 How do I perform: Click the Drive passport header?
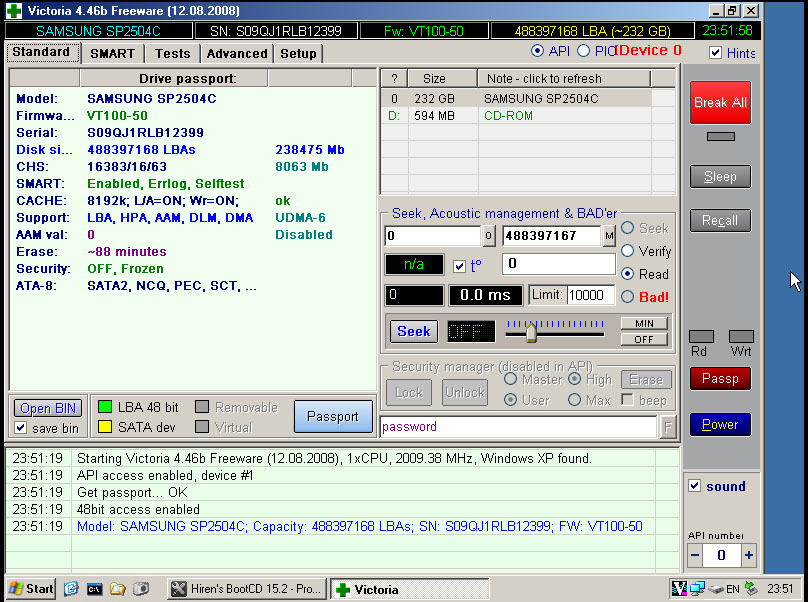(174, 78)
